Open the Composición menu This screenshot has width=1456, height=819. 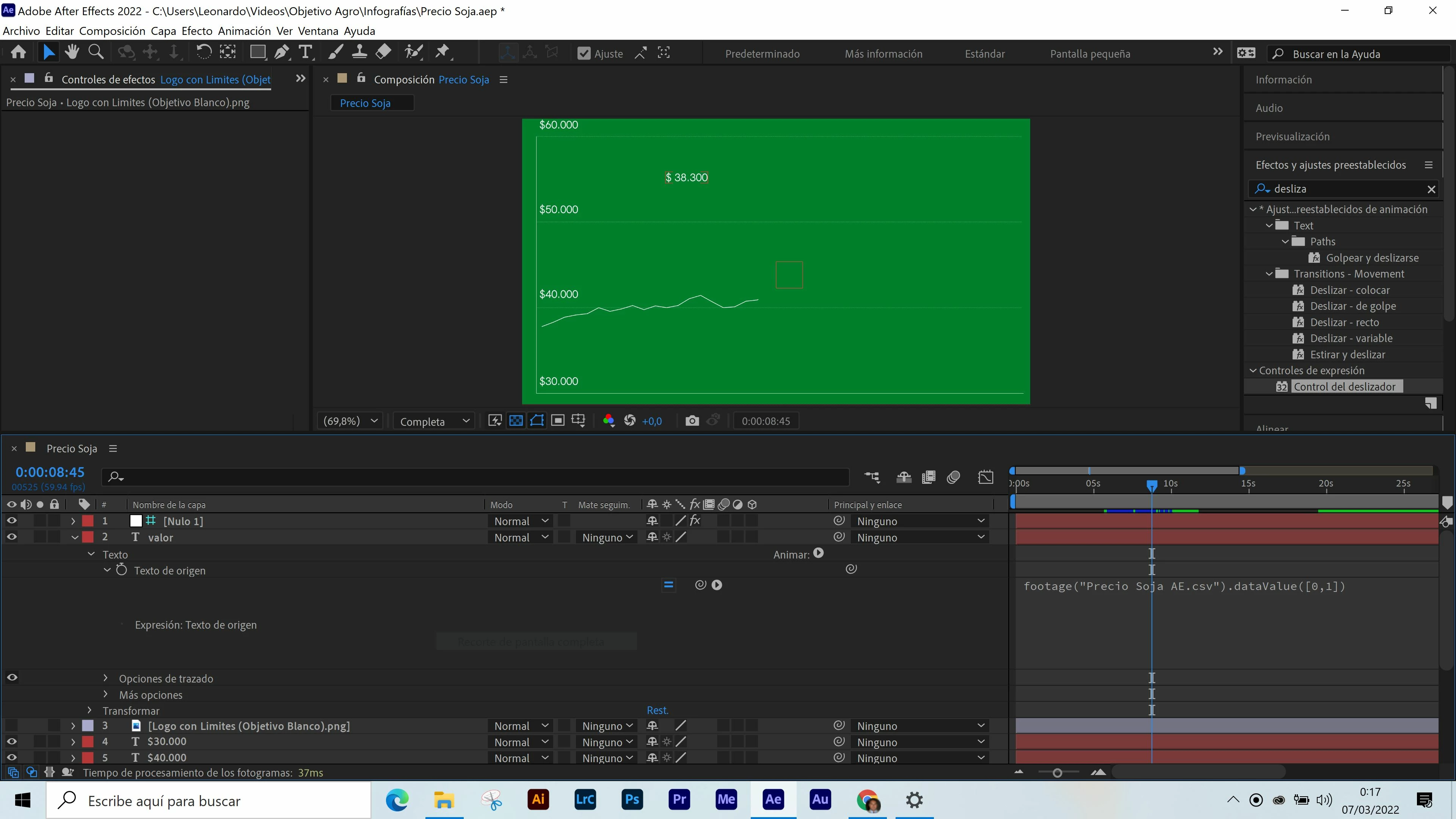pos(113,30)
